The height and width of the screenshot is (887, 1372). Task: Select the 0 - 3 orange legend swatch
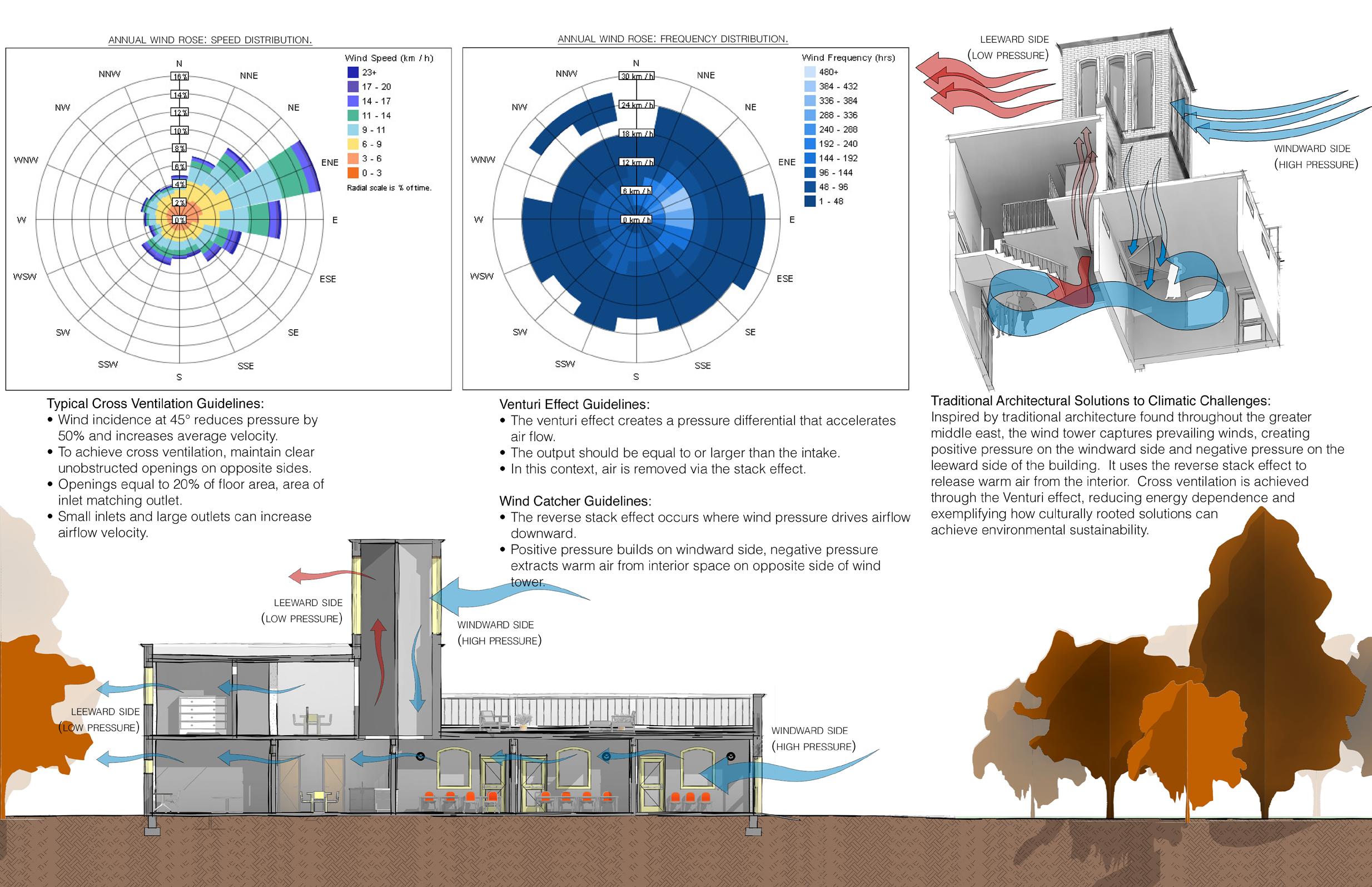tap(353, 173)
